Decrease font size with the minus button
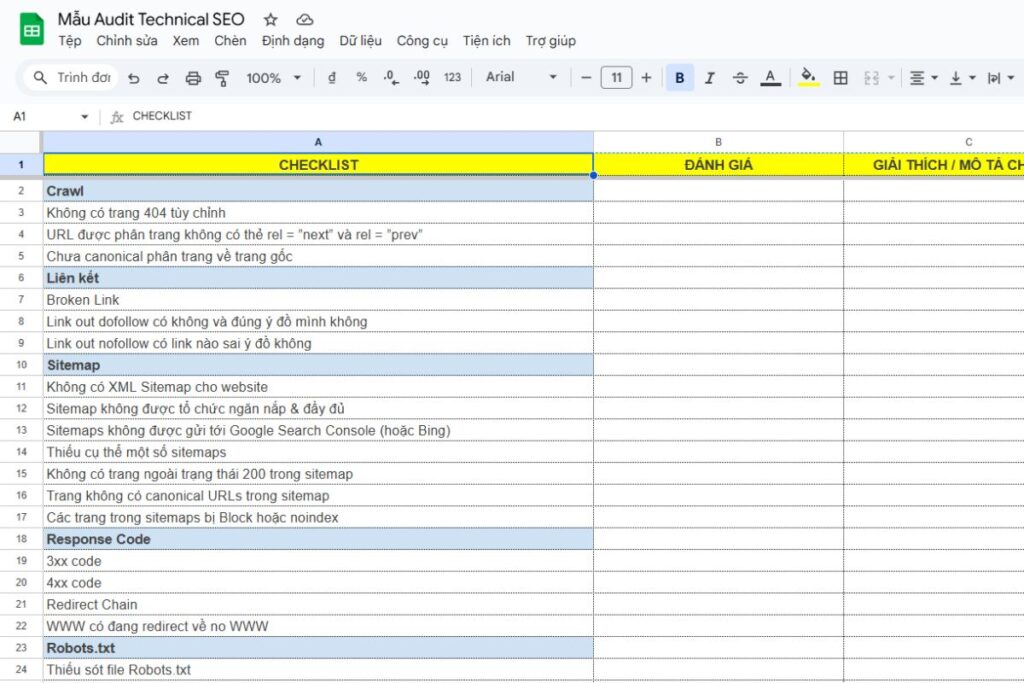The height and width of the screenshot is (683, 1024). pyautogui.click(x=586, y=78)
